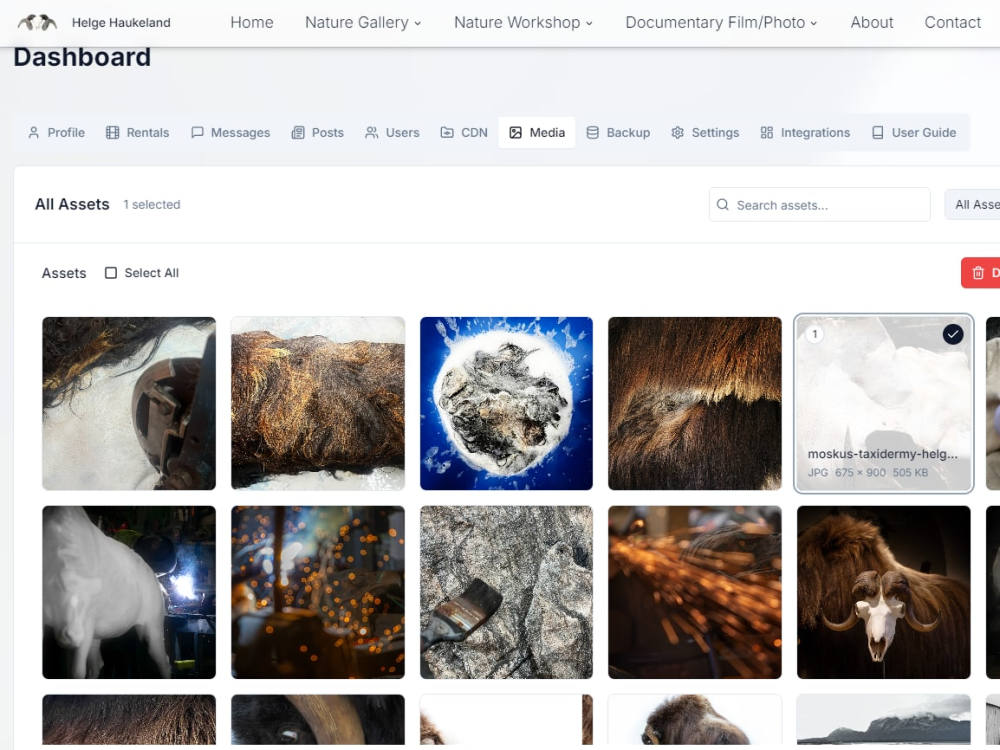Image resolution: width=1000 pixels, height=750 pixels.
Task: Select the horse mane with metal thumbnail
Action: (x=129, y=404)
